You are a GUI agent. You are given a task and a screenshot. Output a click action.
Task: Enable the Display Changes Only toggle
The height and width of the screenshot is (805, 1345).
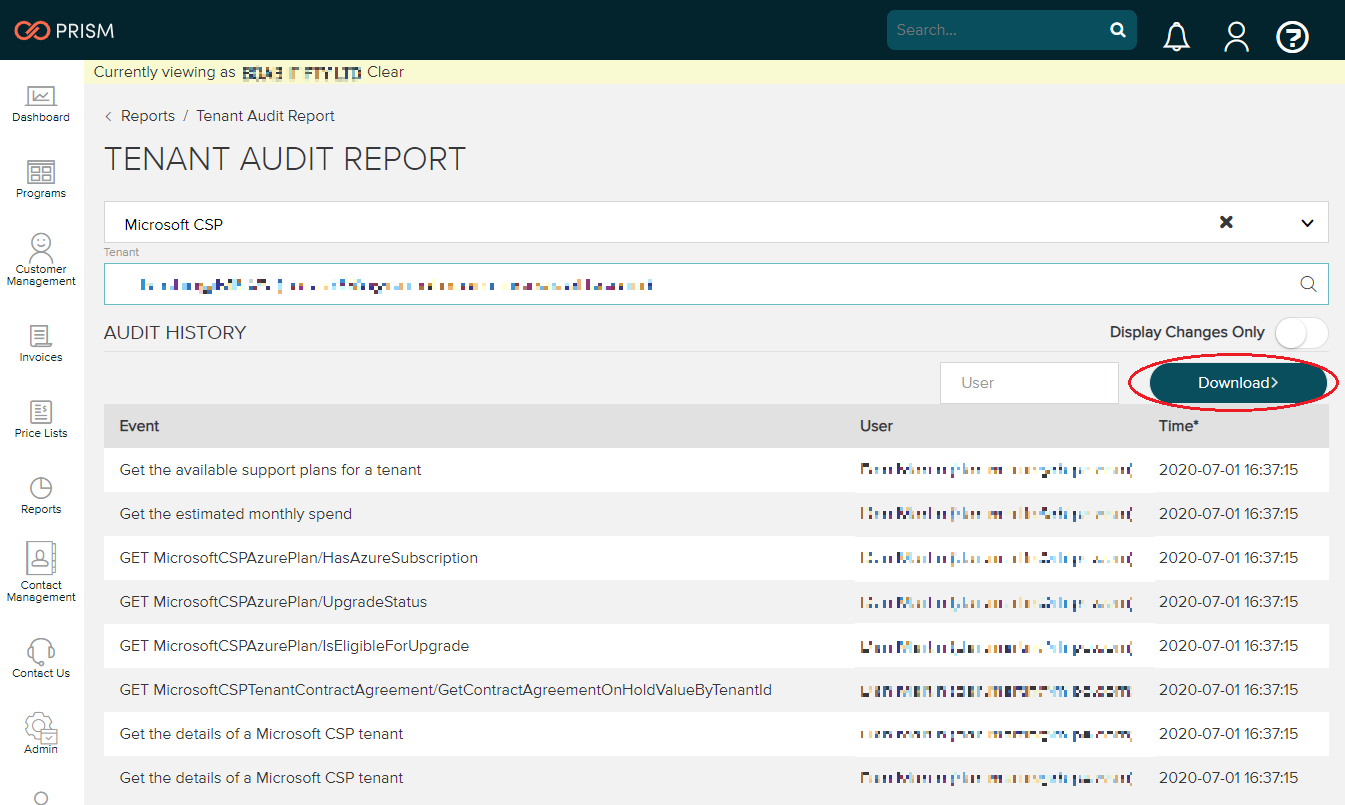(x=1301, y=332)
